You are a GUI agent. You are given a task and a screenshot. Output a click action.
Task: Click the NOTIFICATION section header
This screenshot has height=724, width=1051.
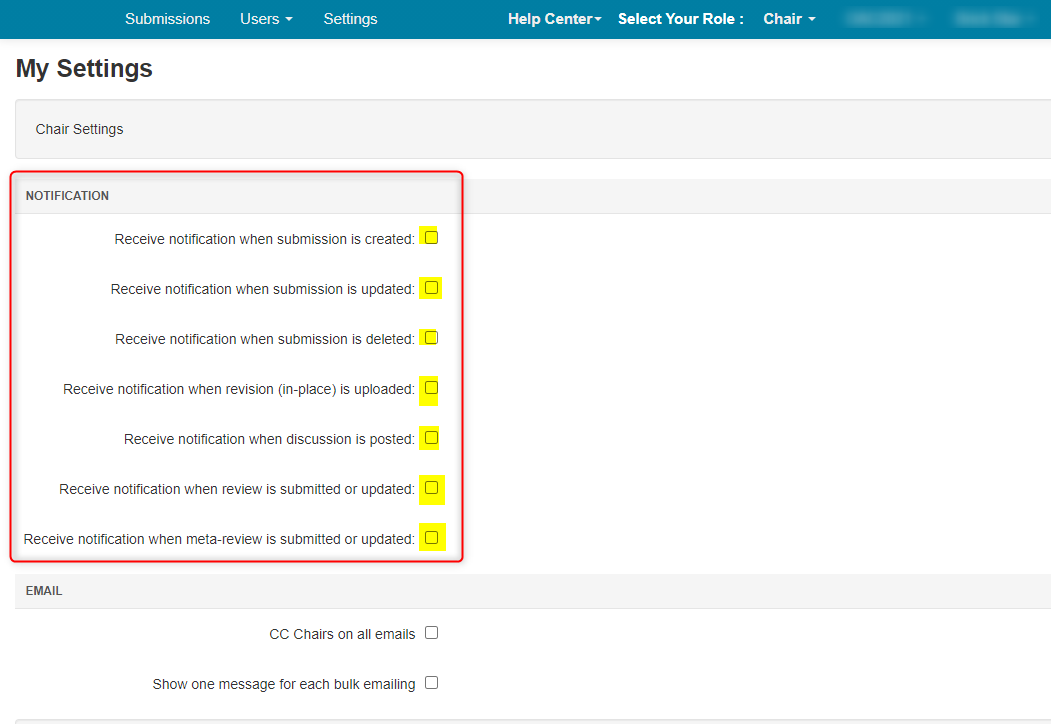[67, 196]
